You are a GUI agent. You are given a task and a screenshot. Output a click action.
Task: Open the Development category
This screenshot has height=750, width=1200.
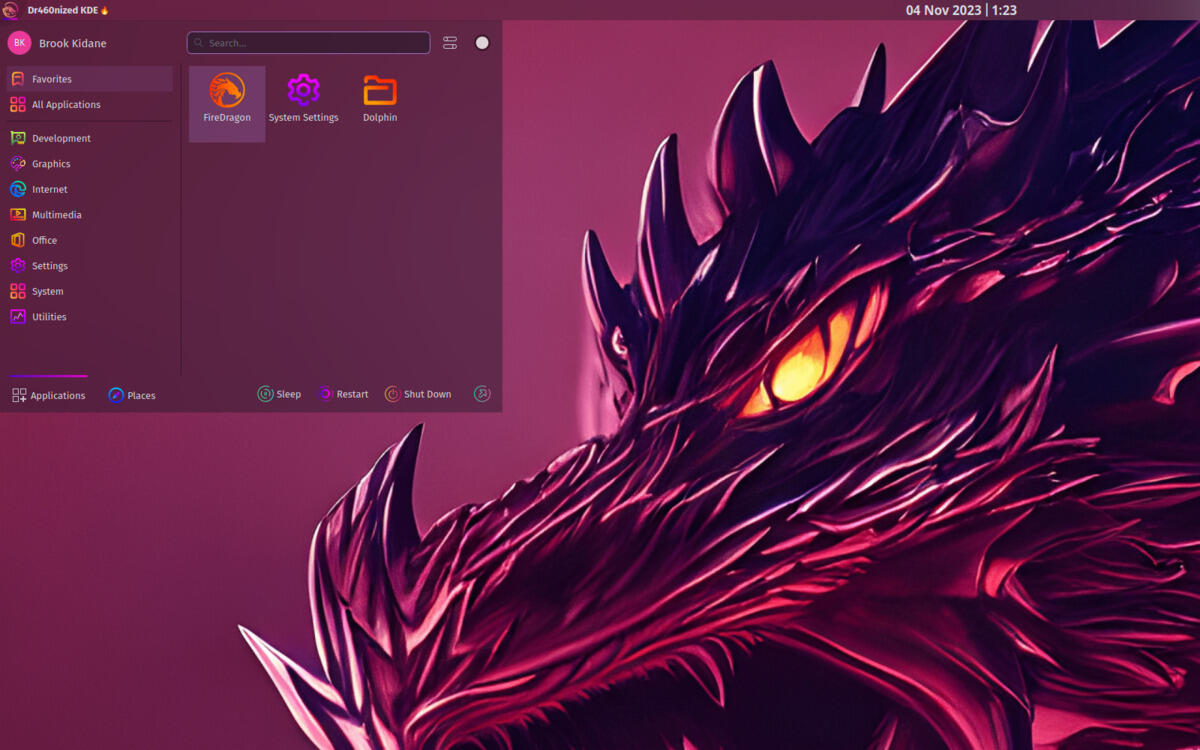[x=90, y=138]
